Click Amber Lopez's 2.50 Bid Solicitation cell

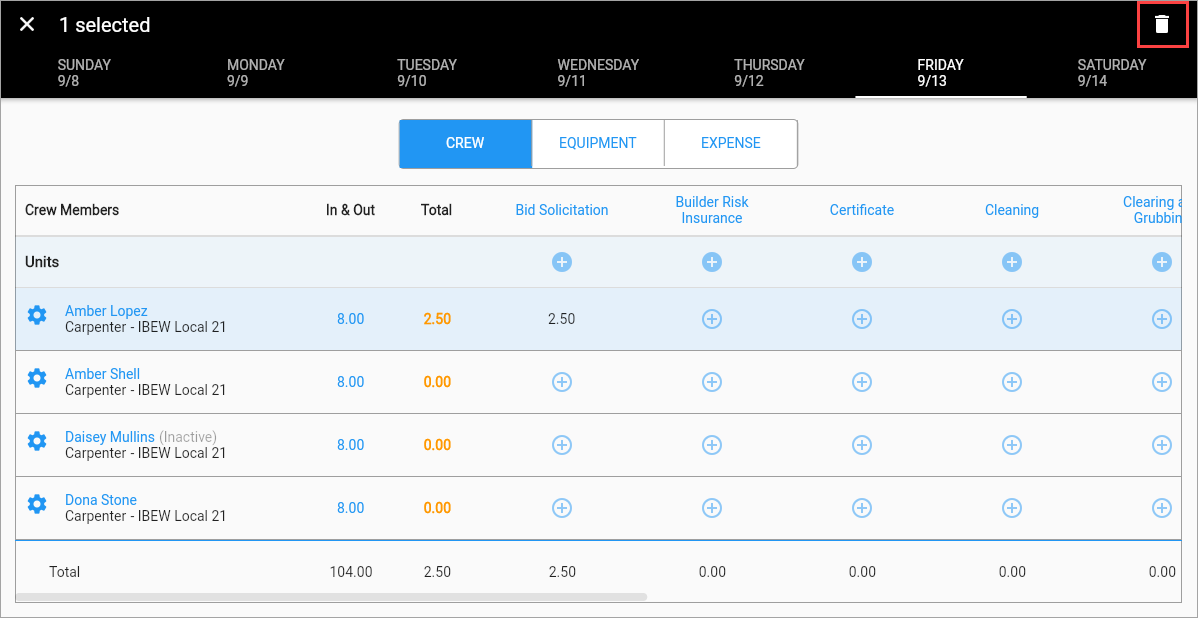[562, 319]
